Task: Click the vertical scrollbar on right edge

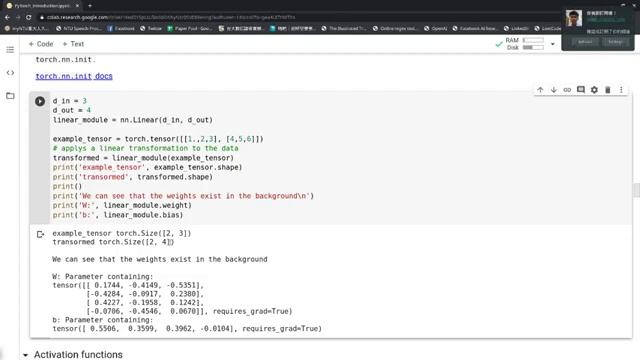Action: pyautogui.click(x=636, y=190)
